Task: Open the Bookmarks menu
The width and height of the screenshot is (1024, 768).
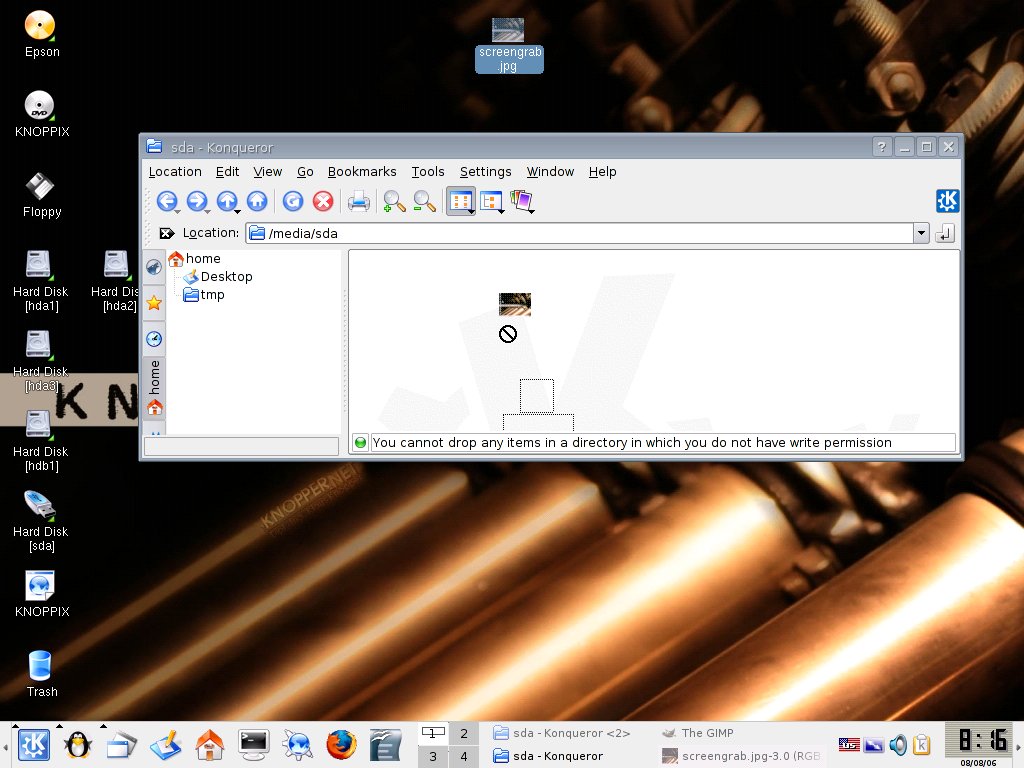Action: pos(362,172)
